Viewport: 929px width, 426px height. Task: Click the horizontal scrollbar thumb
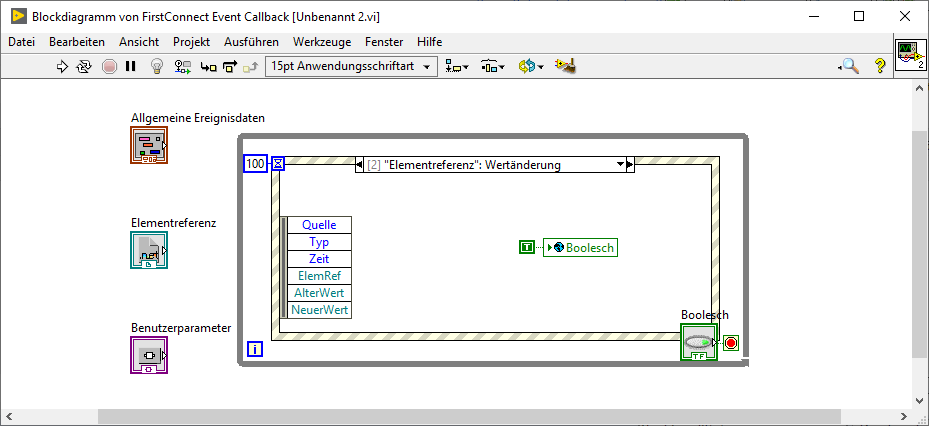click(469, 416)
